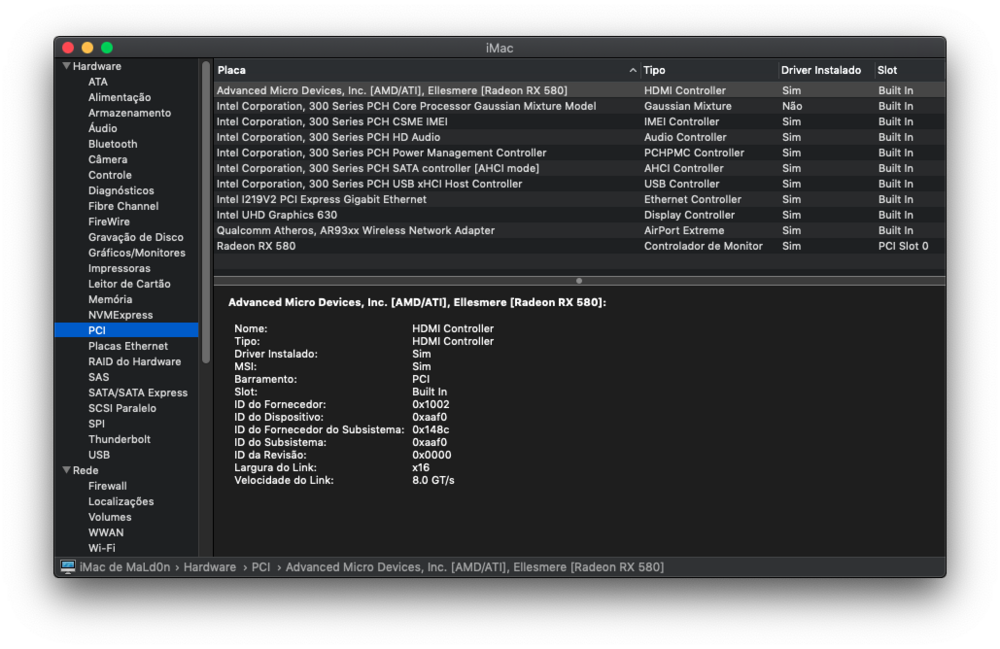The width and height of the screenshot is (1000, 649).
Task: Click the split pane divider handle
Action: coord(579,281)
